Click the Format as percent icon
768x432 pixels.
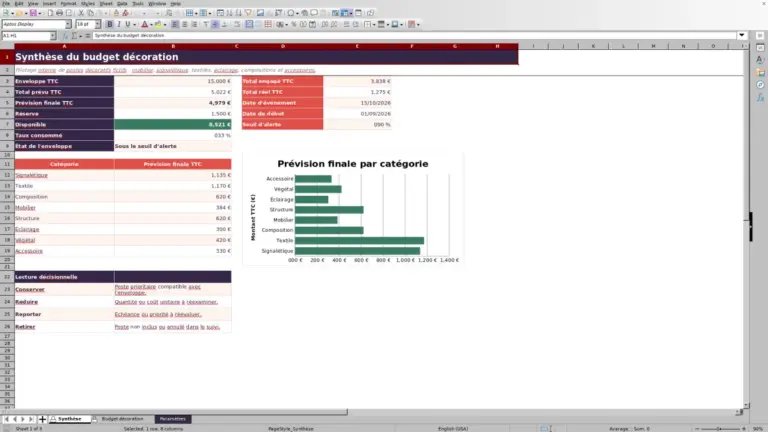294,24
